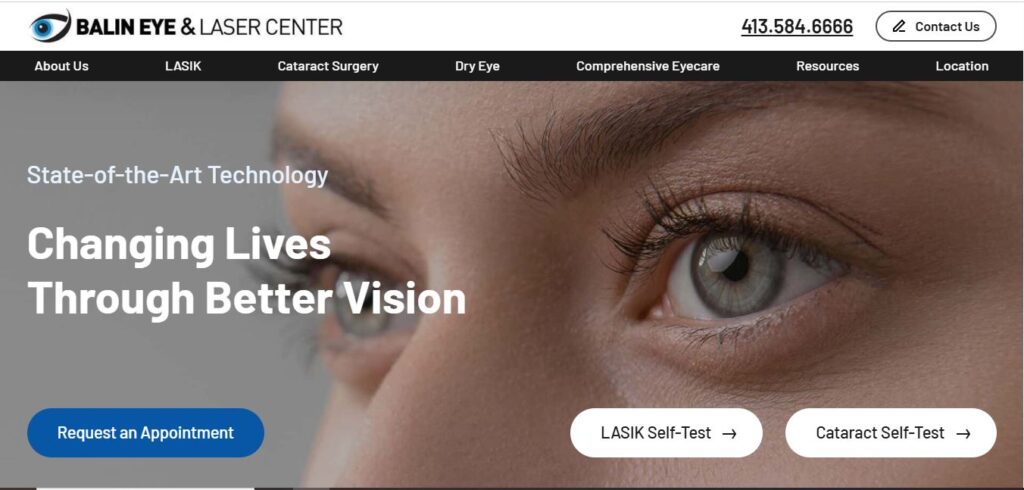
Task: Open the About Us menu
Action: 61,66
